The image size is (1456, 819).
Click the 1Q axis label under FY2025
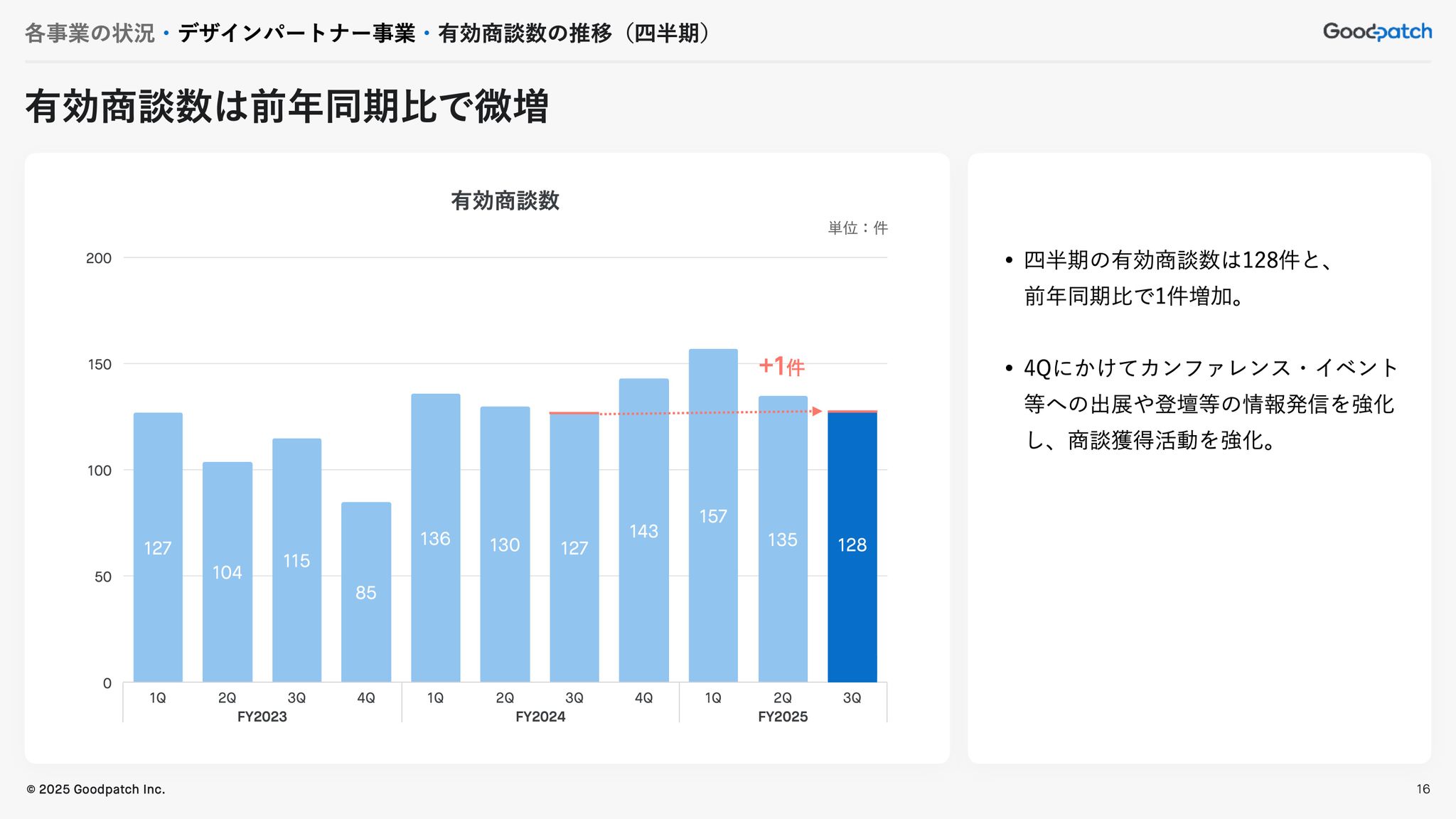(713, 698)
